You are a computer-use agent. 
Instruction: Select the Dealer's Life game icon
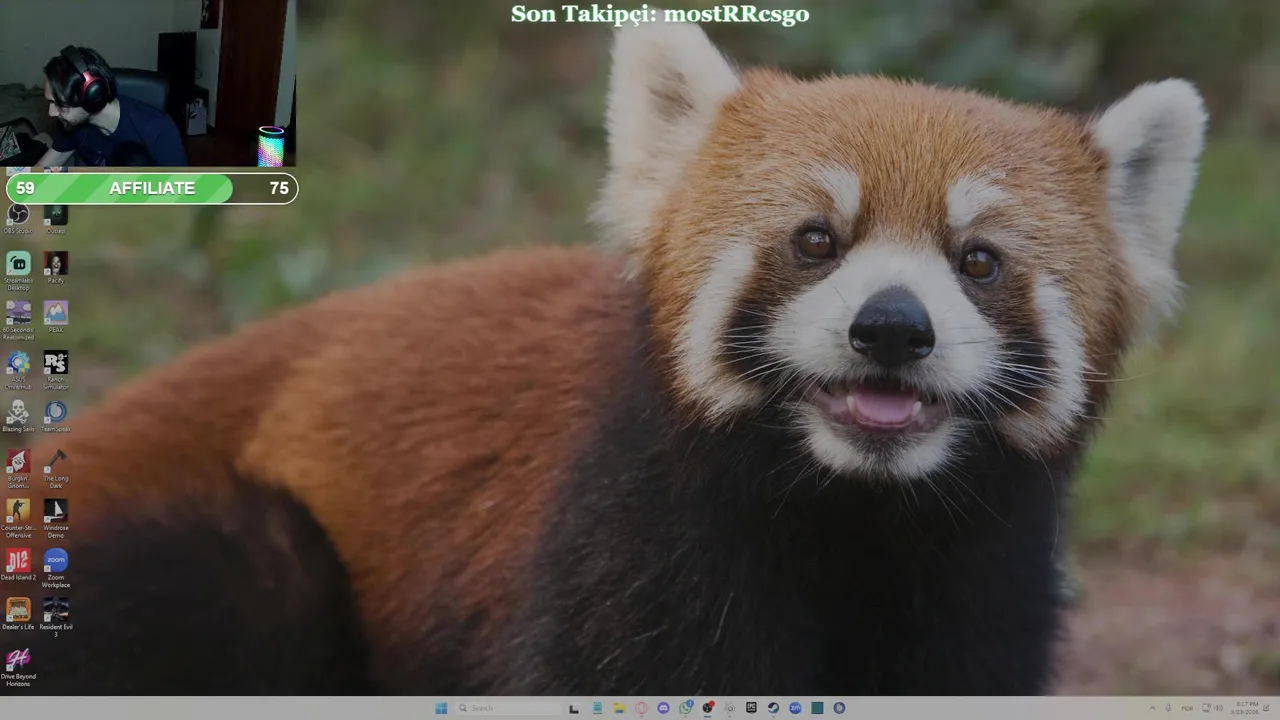18,614
